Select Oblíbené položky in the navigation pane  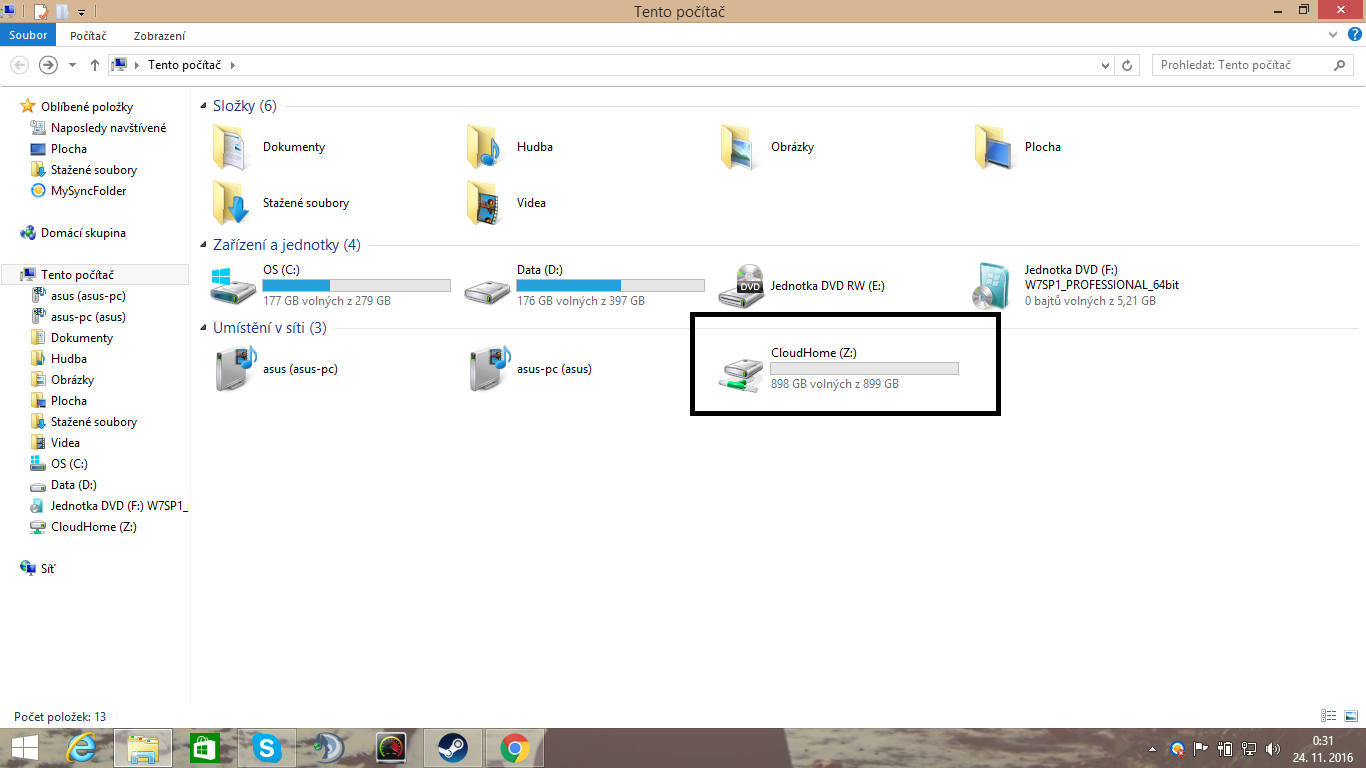87,107
